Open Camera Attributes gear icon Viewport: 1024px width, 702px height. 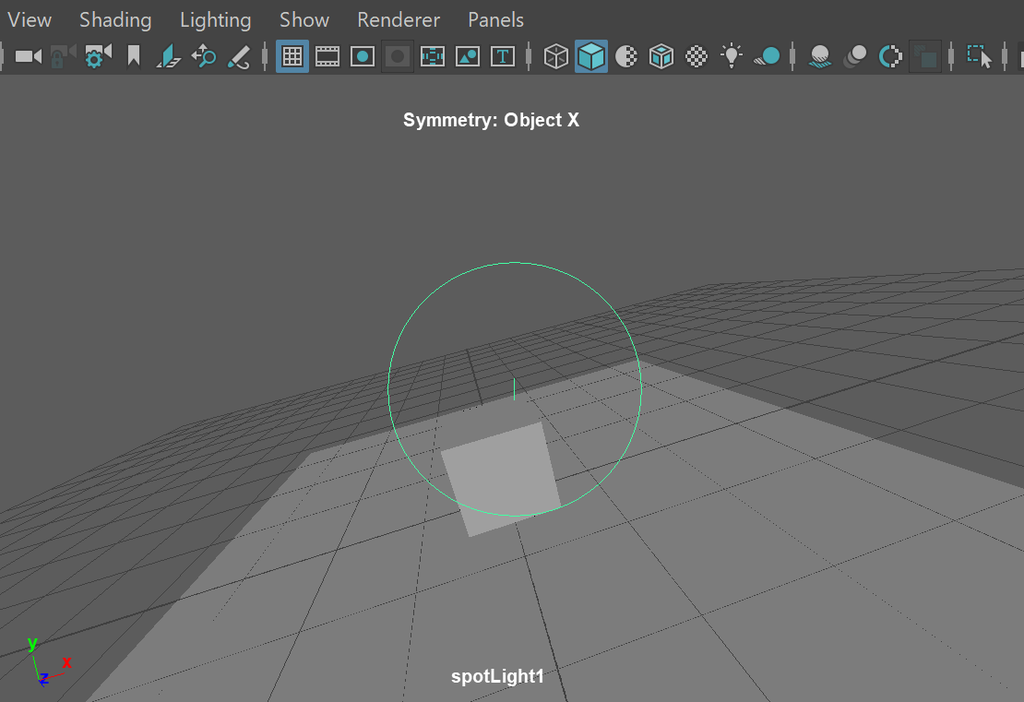(x=98, y=57)
